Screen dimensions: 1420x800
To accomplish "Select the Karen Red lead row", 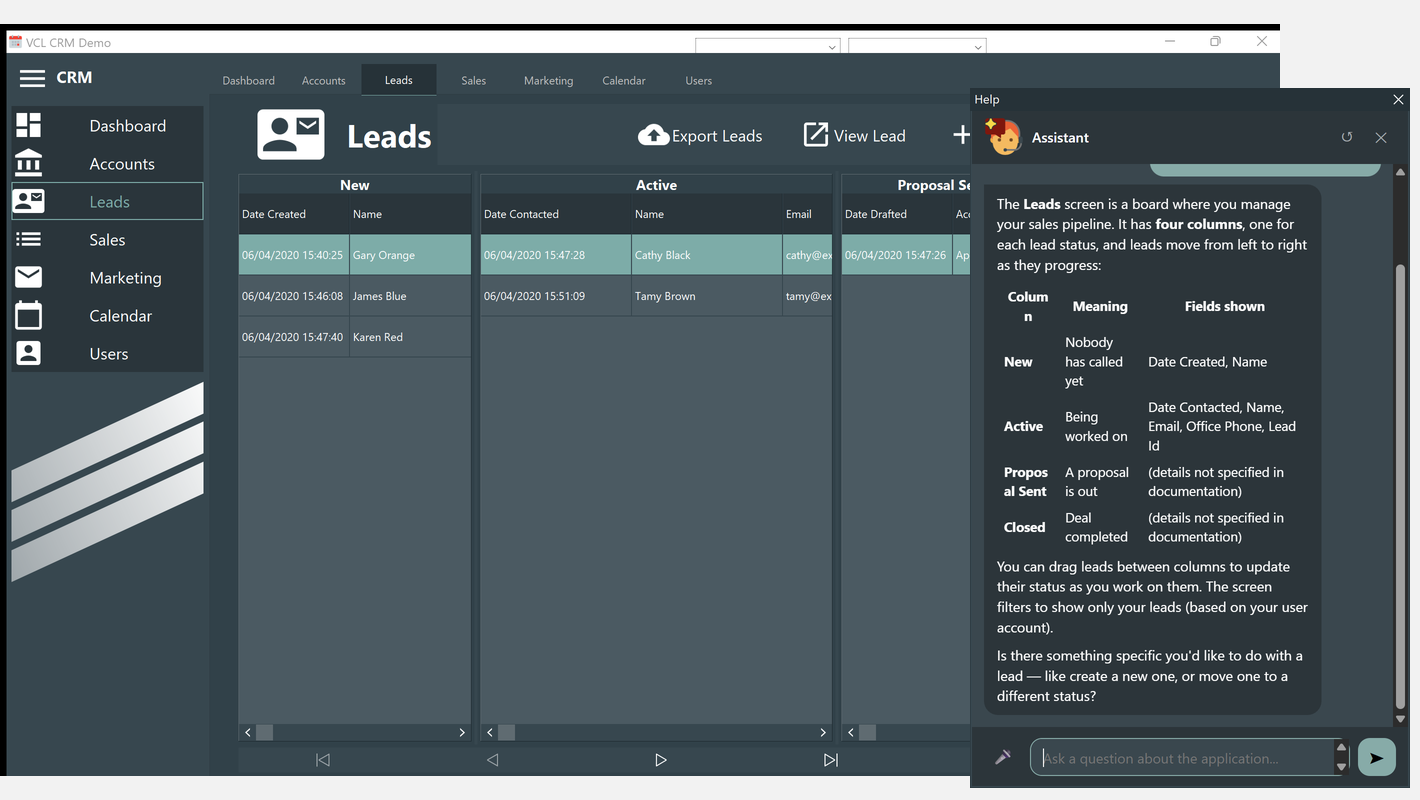I will [355, 337].
